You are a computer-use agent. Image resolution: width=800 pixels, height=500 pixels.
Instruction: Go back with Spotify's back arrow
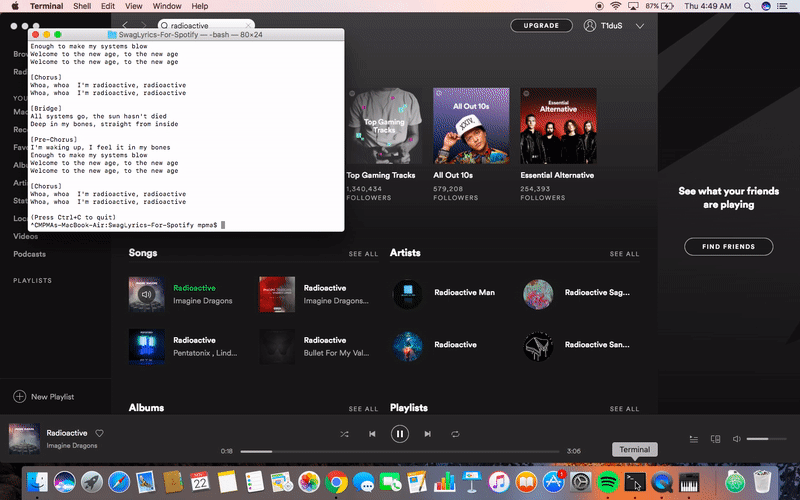[126, 25]
